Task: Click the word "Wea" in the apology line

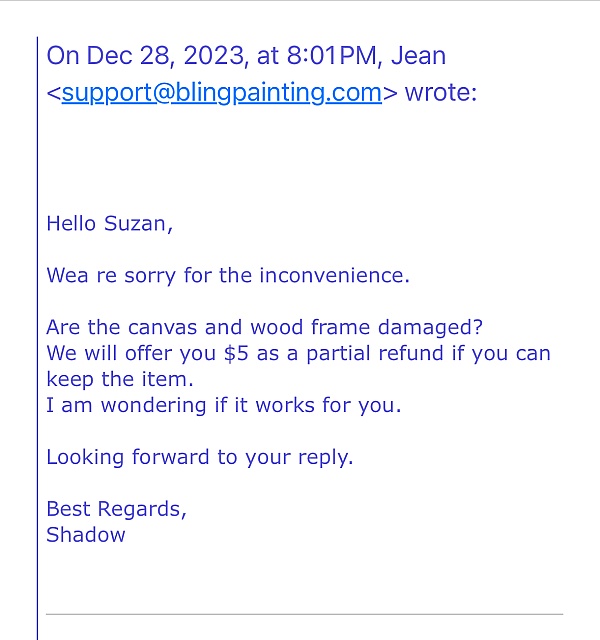Action: 67,276
